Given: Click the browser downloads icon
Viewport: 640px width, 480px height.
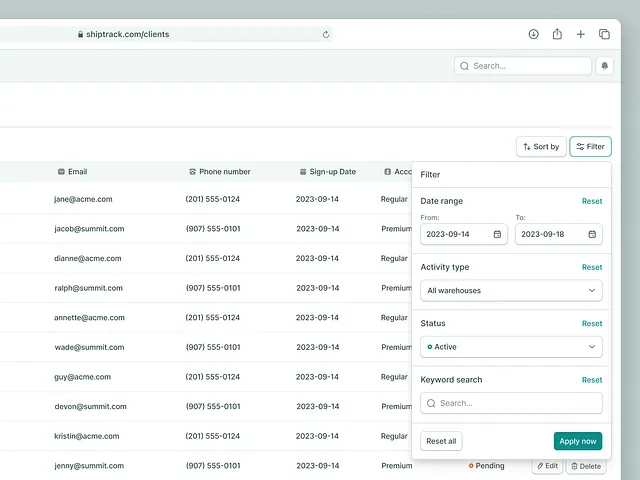Looking at the screenshot, I should tap(534, 34).
